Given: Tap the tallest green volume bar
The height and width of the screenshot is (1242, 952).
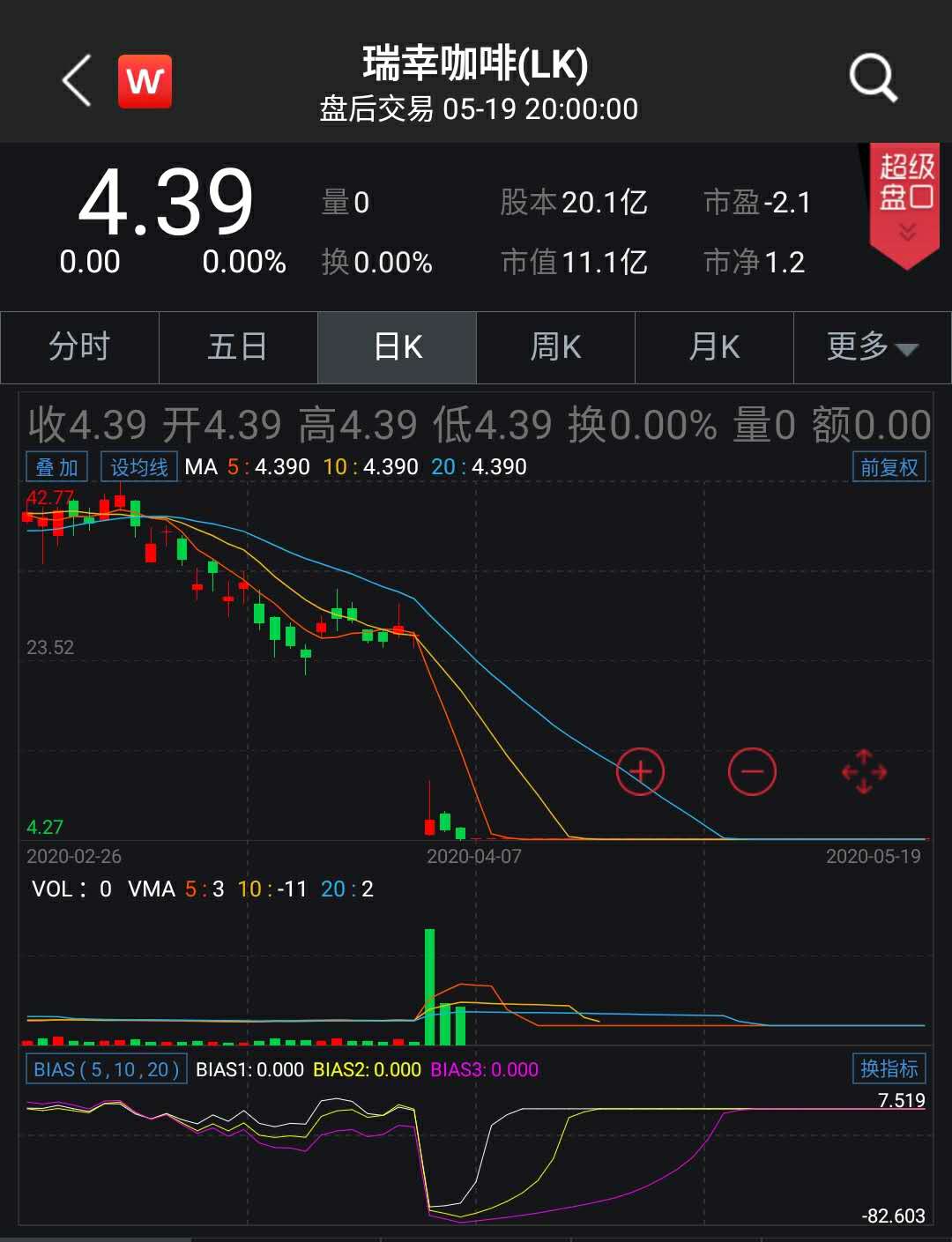Looking at the screenshot, I should (x=430, y=986).
